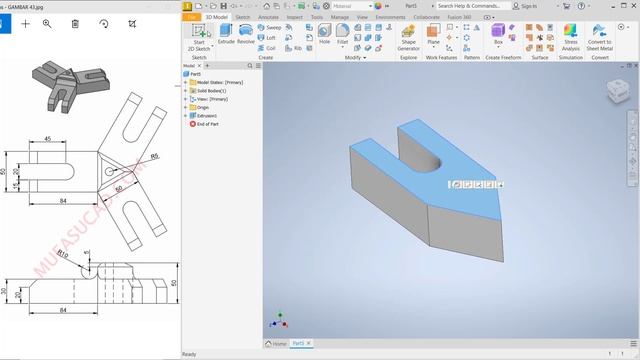Choose the Loft tool

267,38
